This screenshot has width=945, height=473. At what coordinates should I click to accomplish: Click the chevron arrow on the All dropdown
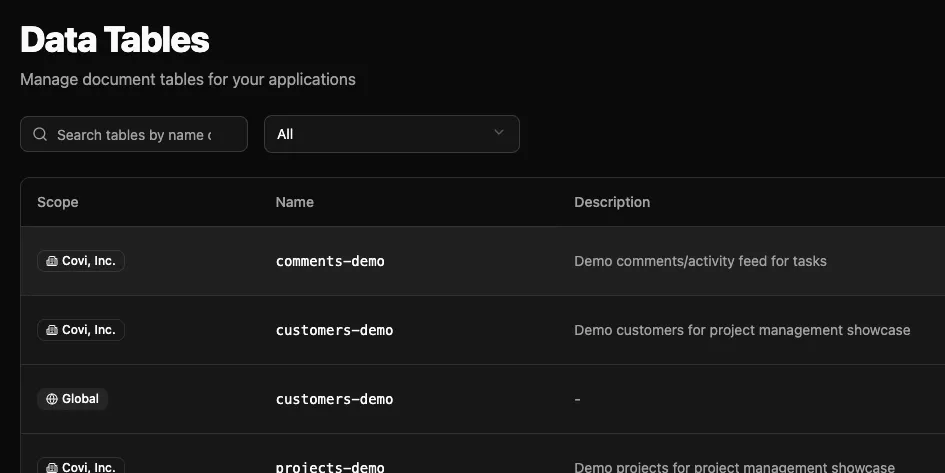(x=499, y=134)
